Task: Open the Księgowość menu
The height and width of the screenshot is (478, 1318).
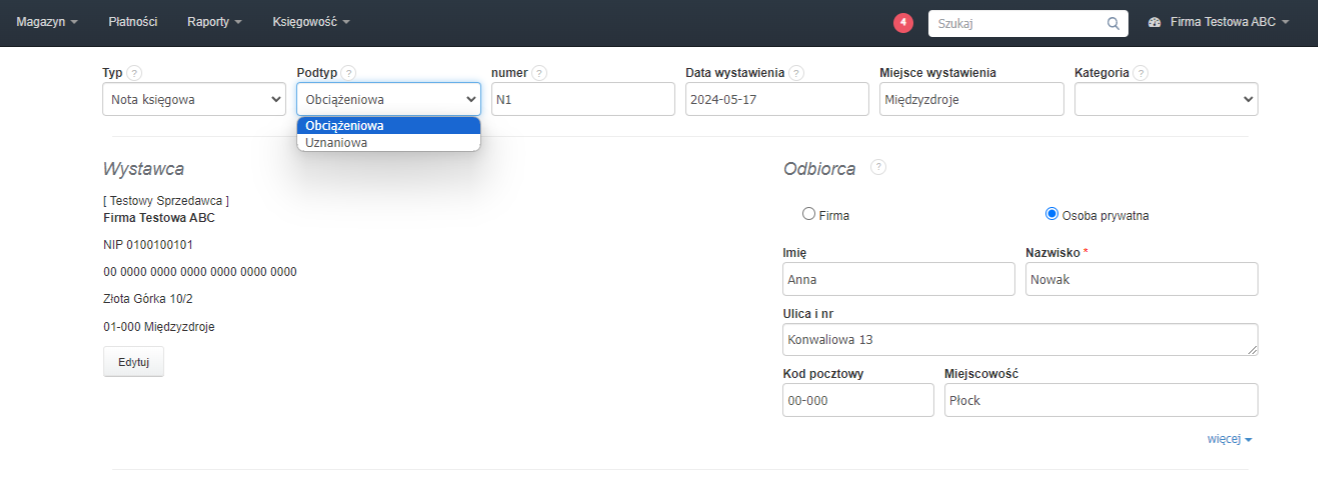Action: coord(311,22)
